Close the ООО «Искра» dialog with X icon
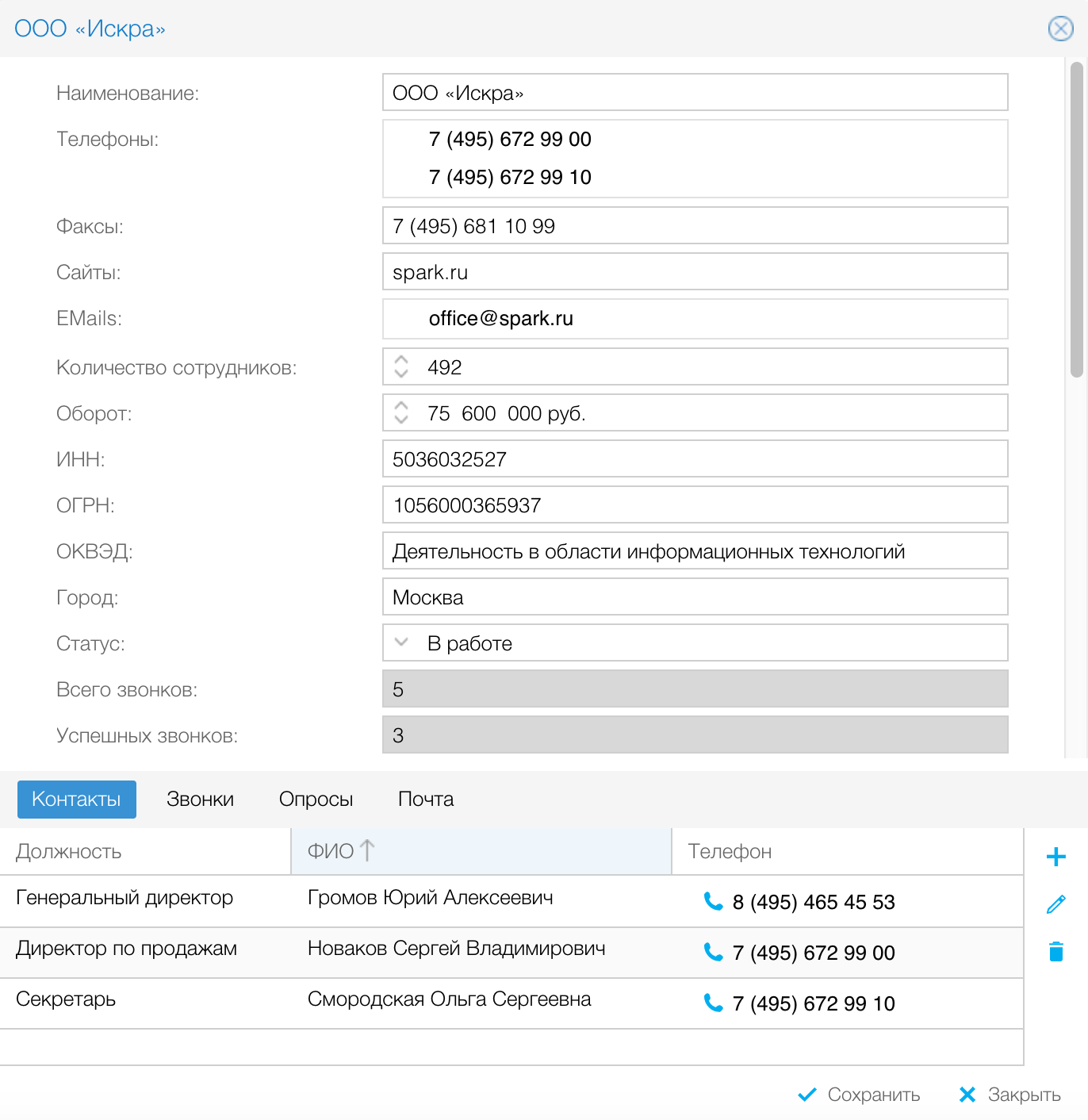The width and height of the screenshot is (1088, 1120). (1060, 29)
